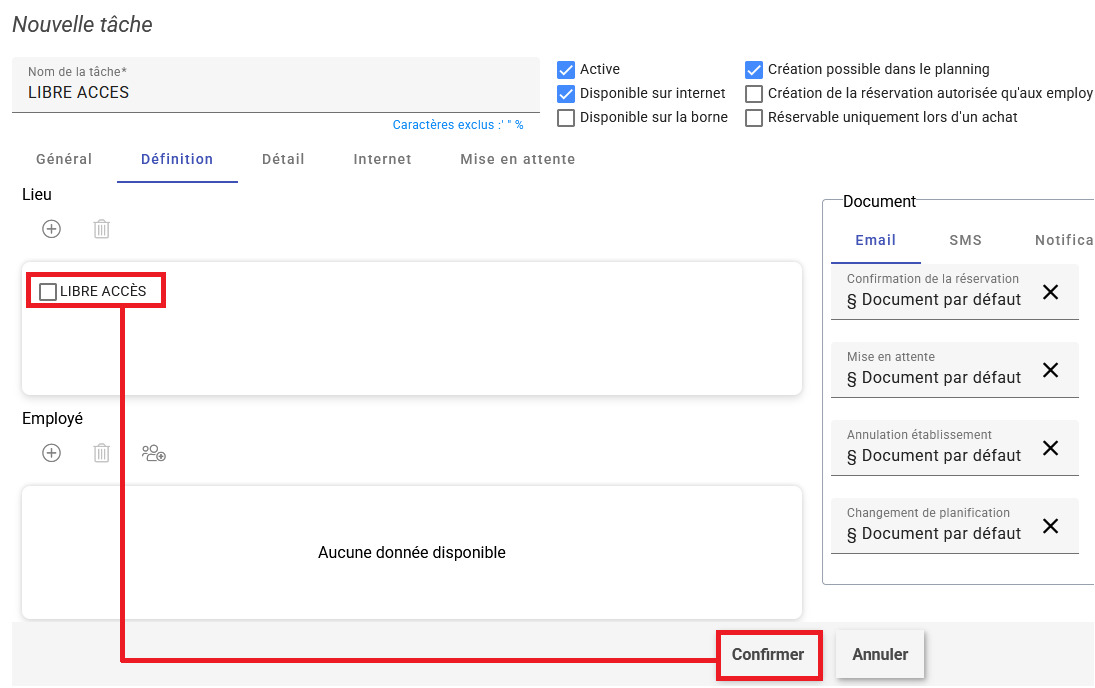Viewport: 1095px width, 688px height.
Task: Clear the Confirmation de la réservation document
Action: click(x=1050, y=292)
